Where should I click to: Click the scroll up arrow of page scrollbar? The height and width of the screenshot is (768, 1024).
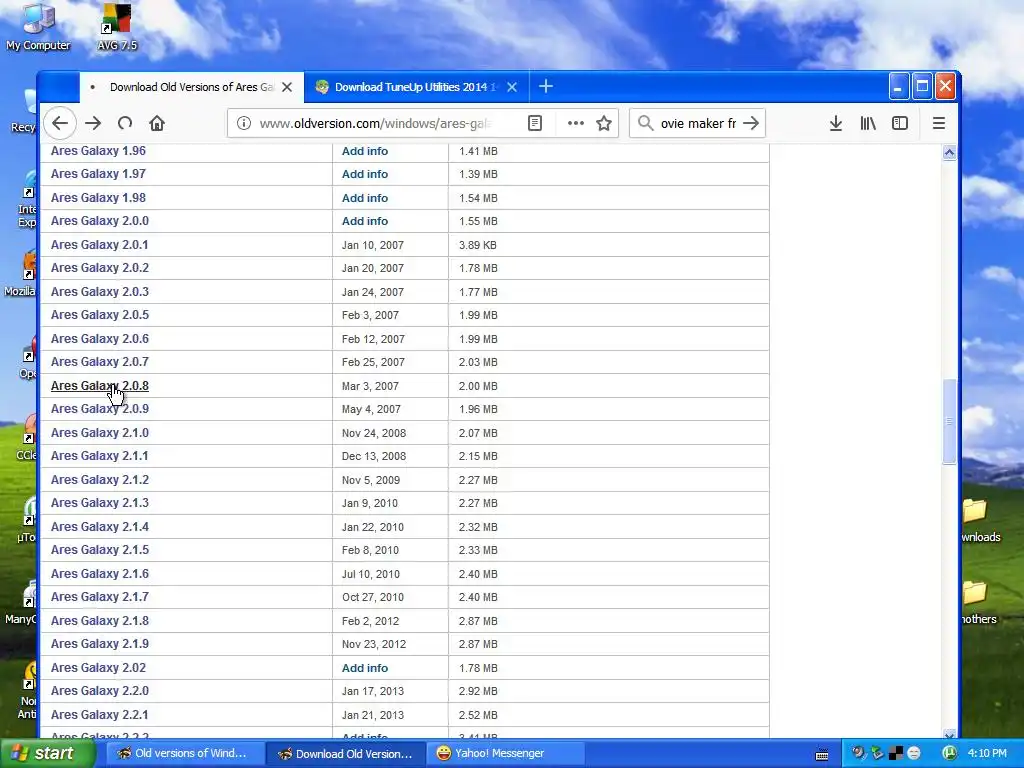tap(950, 152)
